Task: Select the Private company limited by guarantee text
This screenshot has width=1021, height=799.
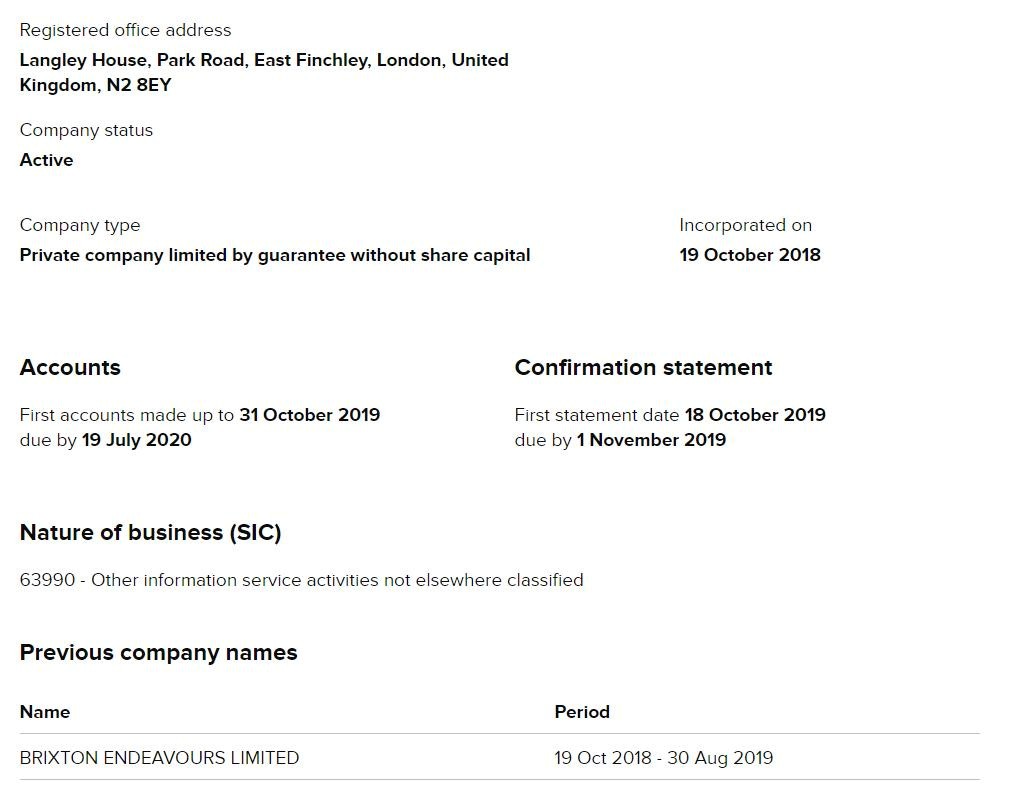Action: click(x=275, y=255)
